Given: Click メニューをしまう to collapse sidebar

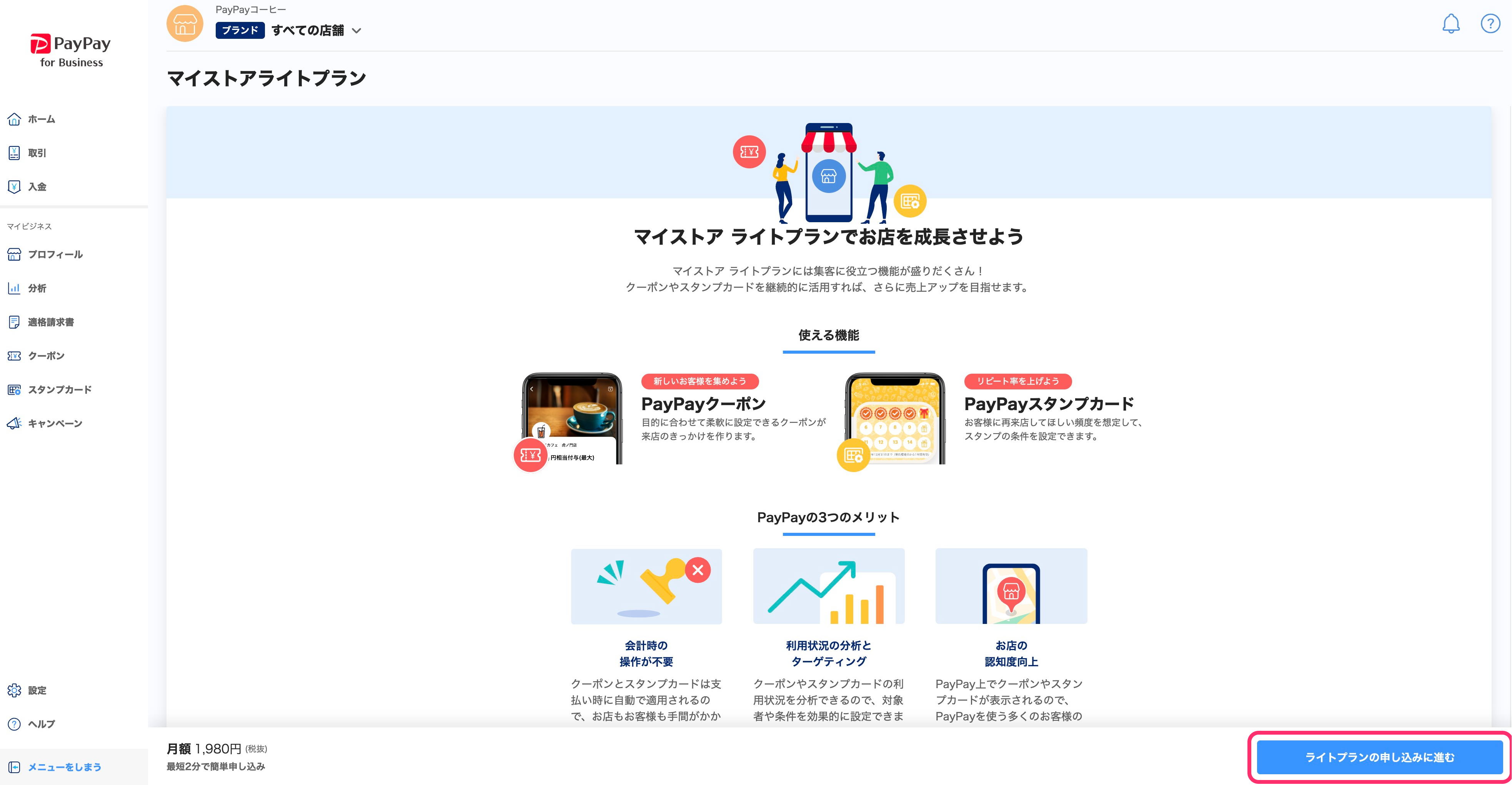Looking at the screenshot, I should tap(65, 767).
